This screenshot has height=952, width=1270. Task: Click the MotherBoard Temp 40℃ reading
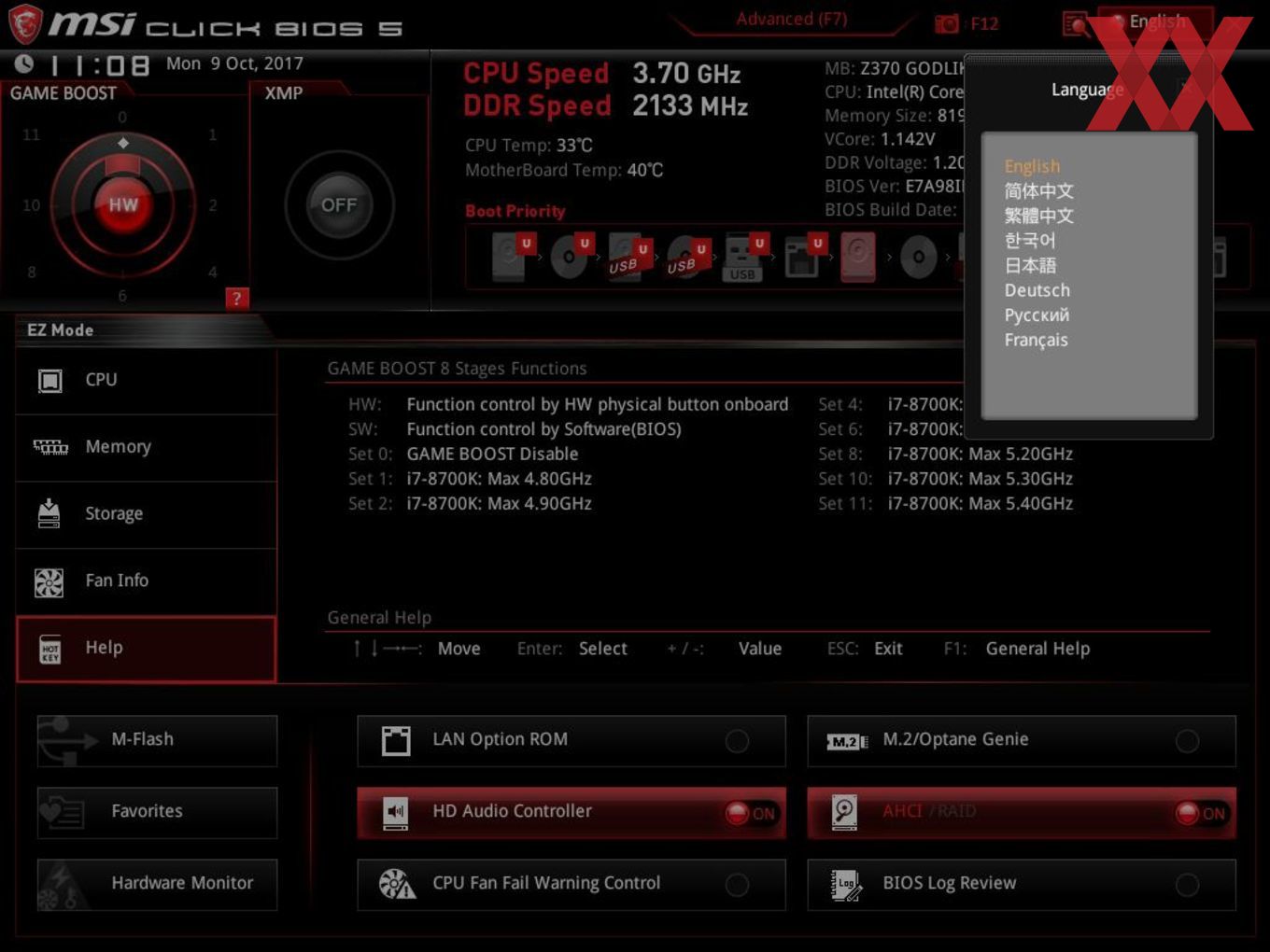click(x=564, y=170)
